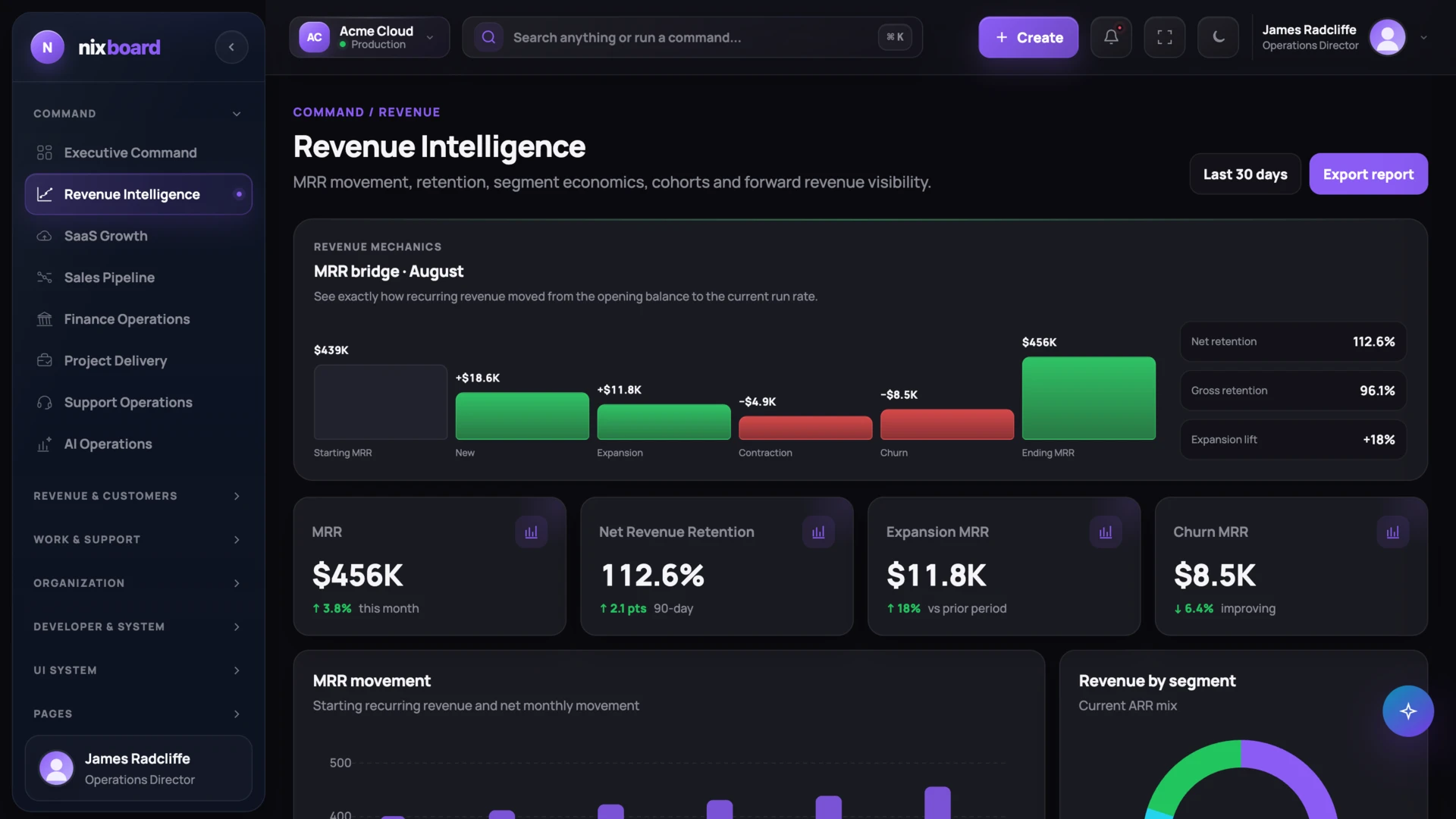Click the AI Operations sparkle-chart icon
This screenshot has width=1456, height=819.
click(x=45, y=444)
